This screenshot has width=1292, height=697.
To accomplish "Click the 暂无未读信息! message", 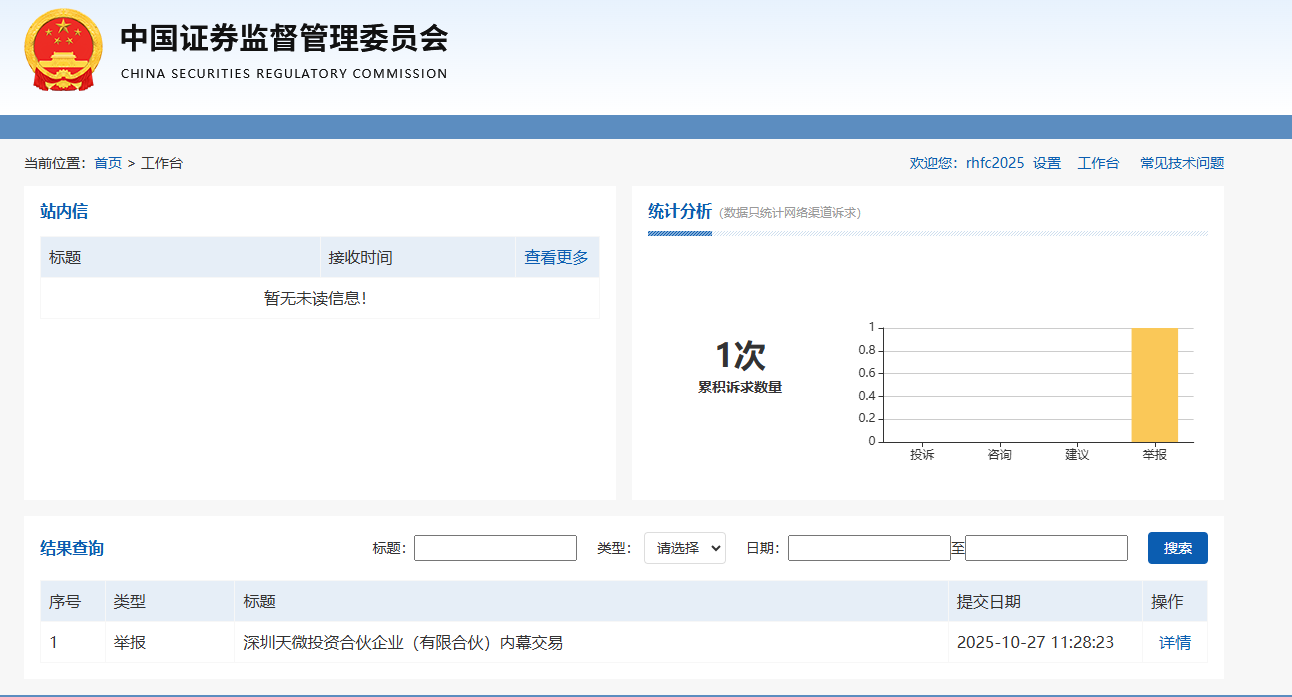I will point(315,298).
